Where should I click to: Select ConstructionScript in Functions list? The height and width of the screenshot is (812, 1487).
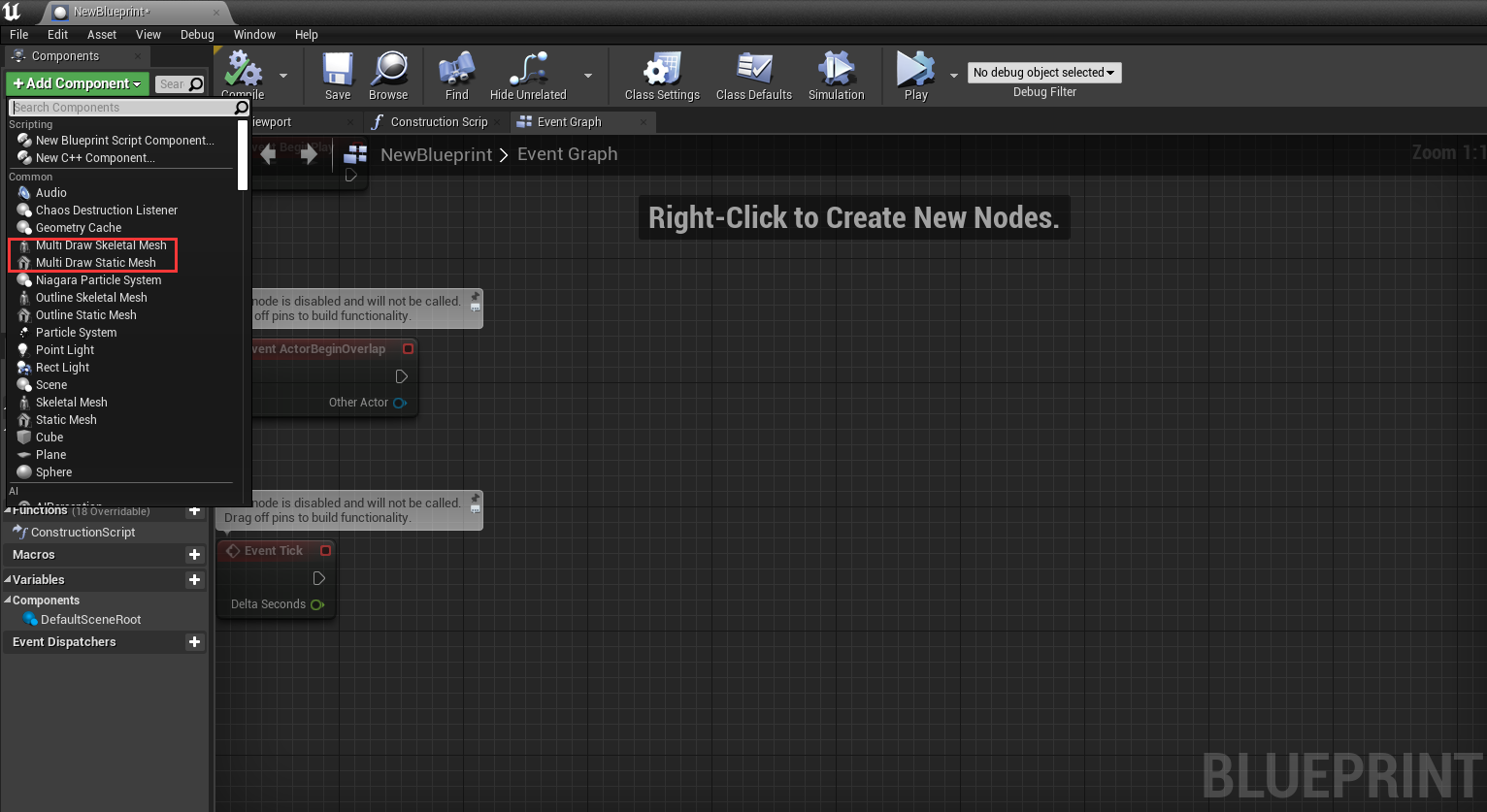click(83, 533)
